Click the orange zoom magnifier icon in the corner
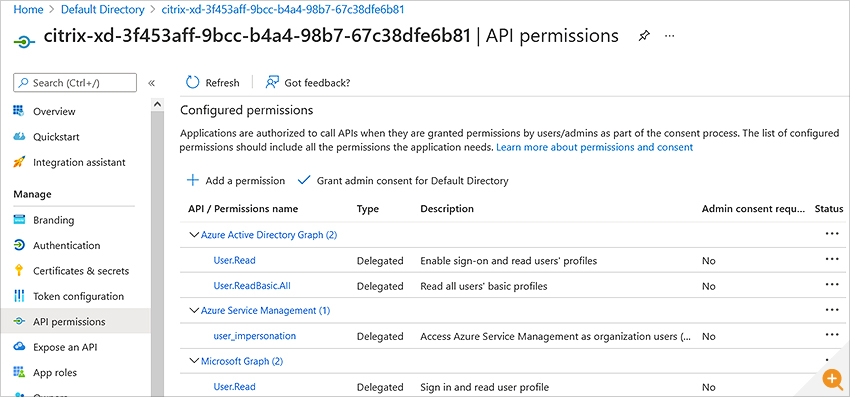 pos(832,379)
